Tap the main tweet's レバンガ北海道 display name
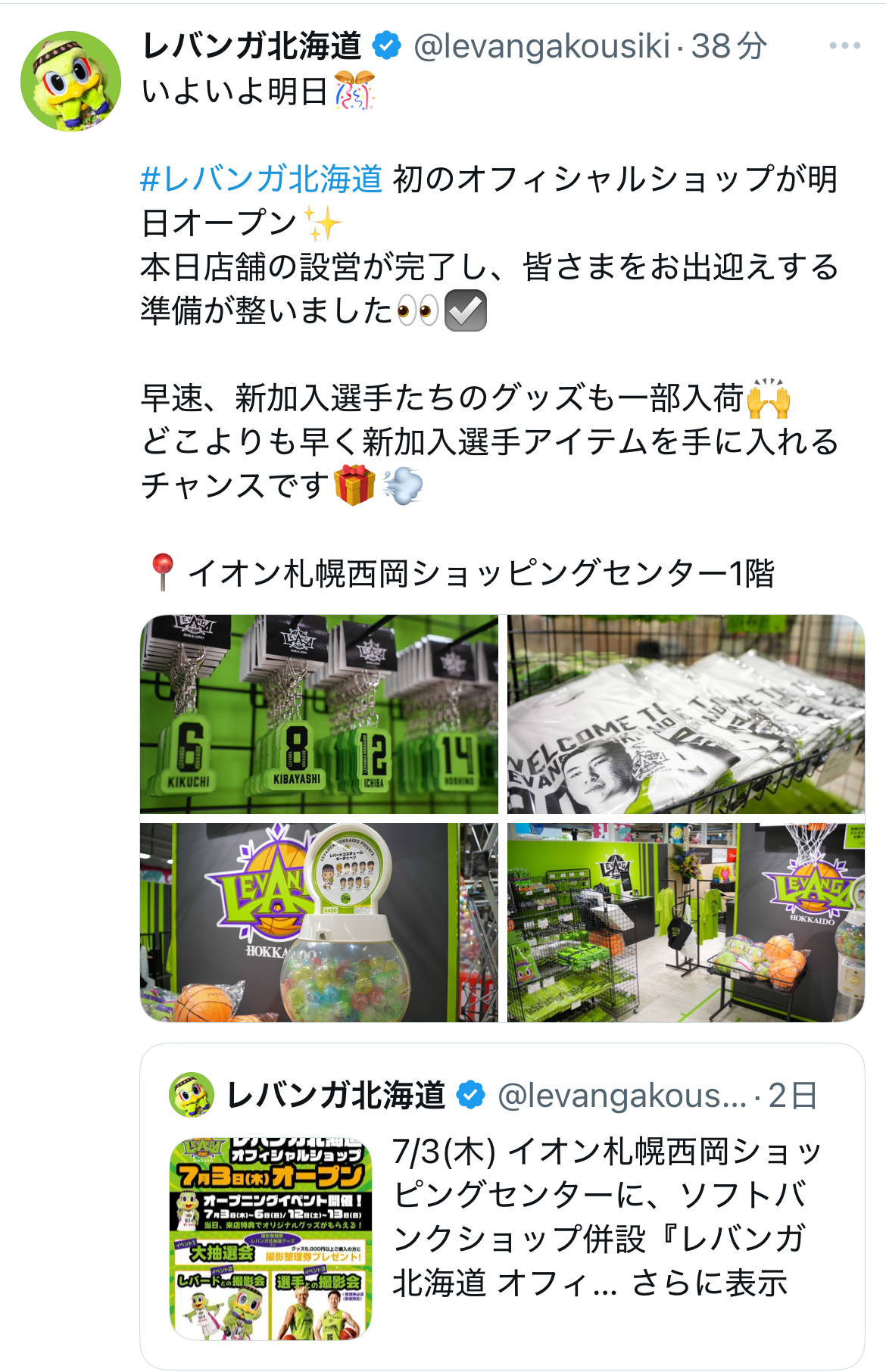 (x=252, y=46)
